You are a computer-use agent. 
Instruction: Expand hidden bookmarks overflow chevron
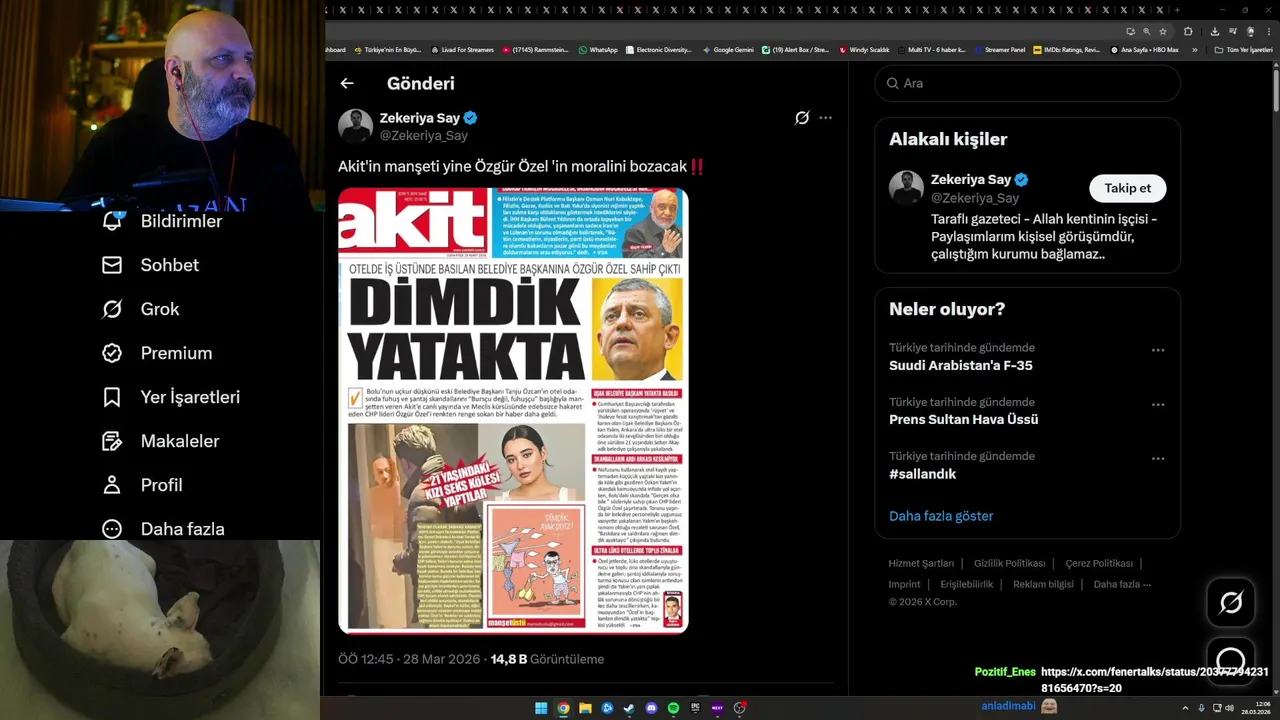pyautogui.click(x=1194, y=50)
